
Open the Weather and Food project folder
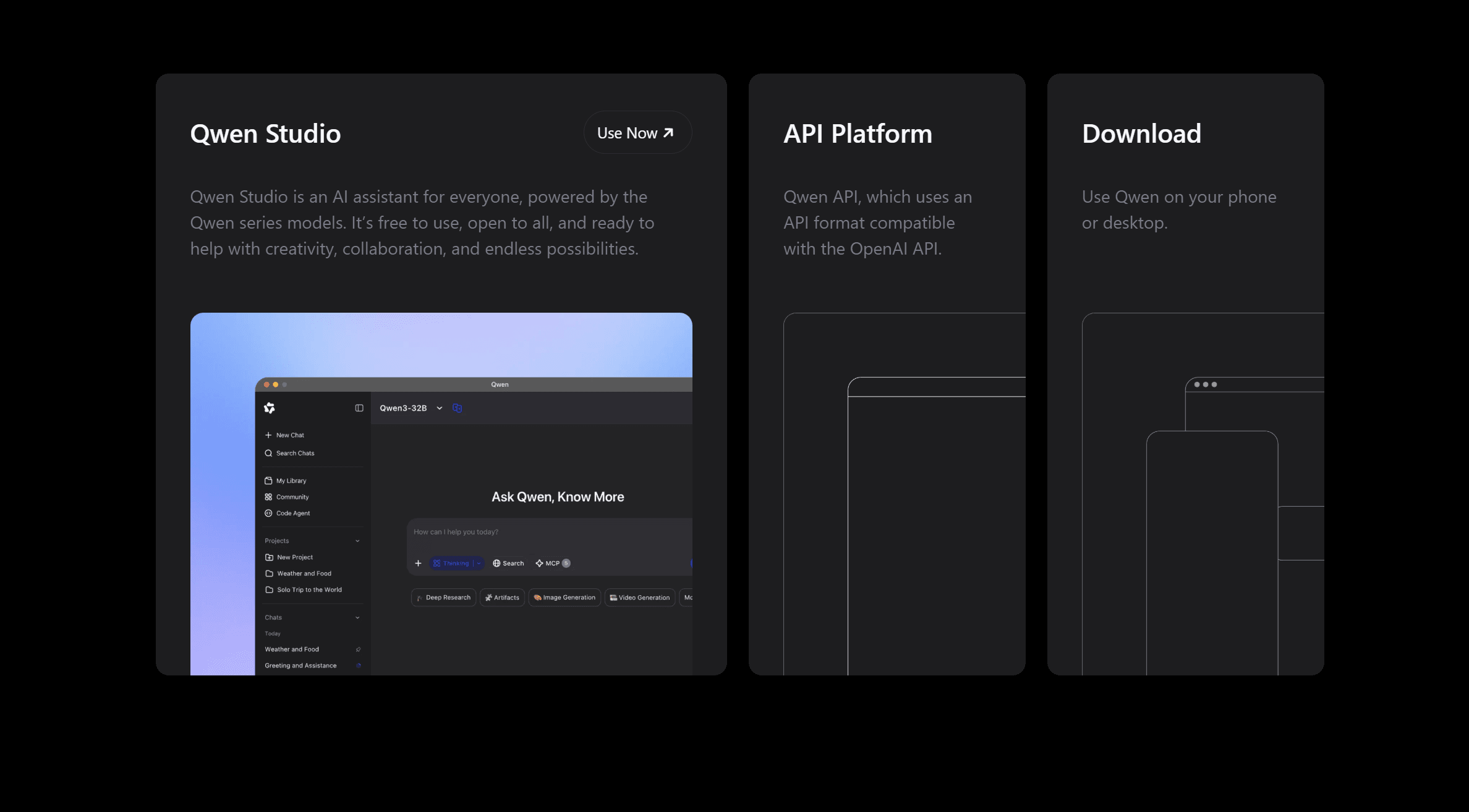click(299, 573)
